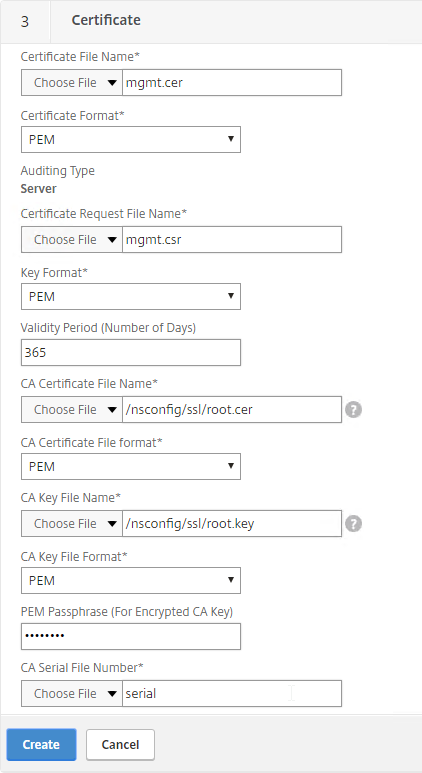Click help icon beside CA Certificate File Name
The width and height of the screenshot is (422, 773).
coord(353,410)
